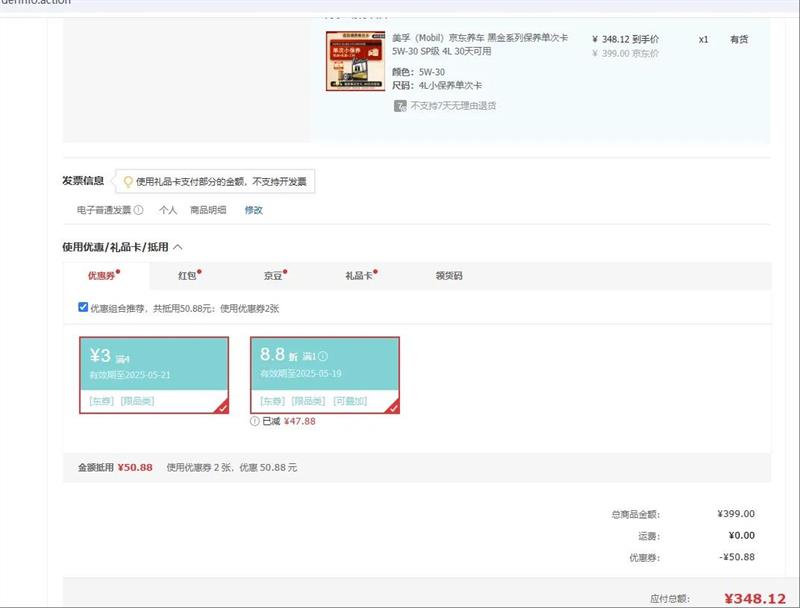
Task: Switch to the 礼品卡 tab
Action: tap(361, 275)
